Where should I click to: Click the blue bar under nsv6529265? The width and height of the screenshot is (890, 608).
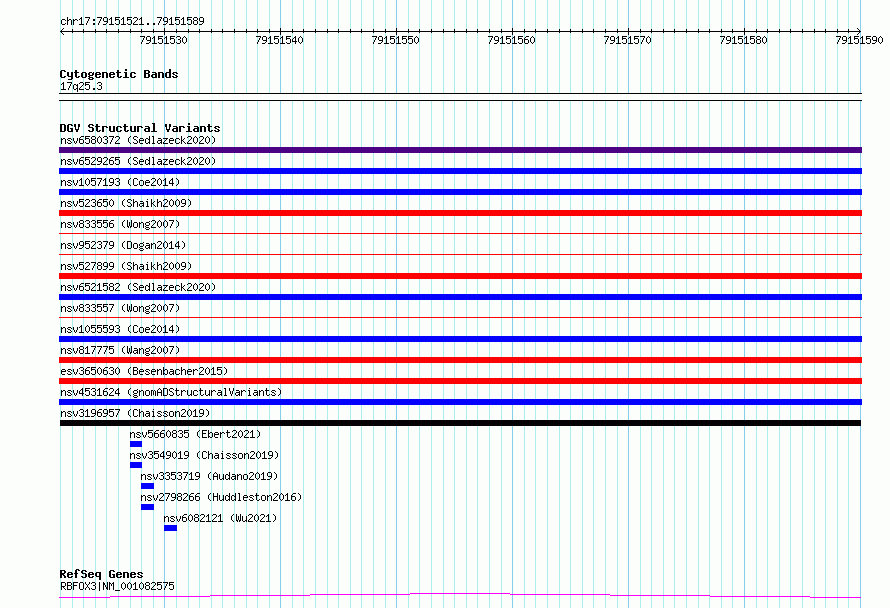[x=460, y=171]
